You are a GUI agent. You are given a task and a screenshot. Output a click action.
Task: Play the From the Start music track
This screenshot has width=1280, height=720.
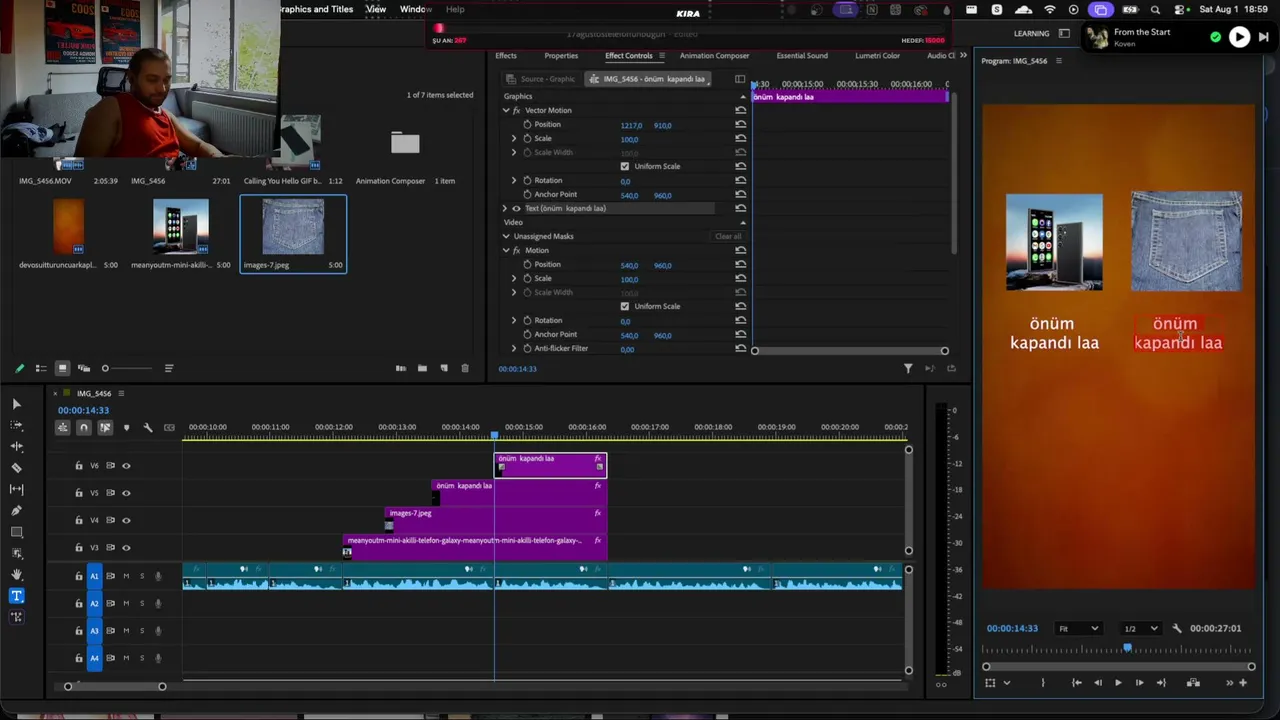click(x=1239, y=37)
